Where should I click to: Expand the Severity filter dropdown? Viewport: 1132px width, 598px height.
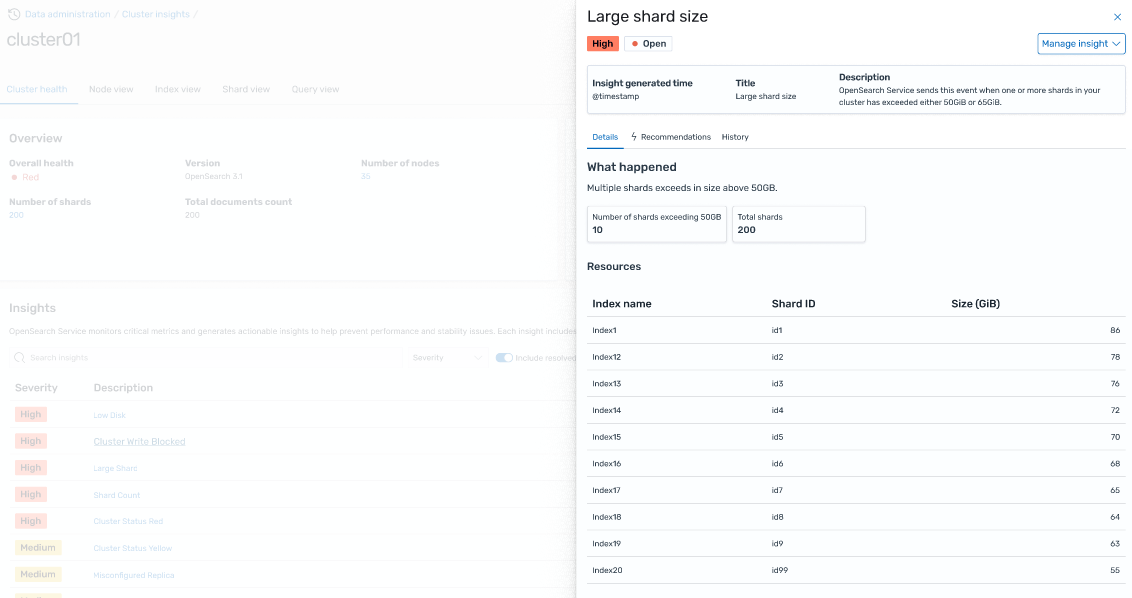[447, 358]
